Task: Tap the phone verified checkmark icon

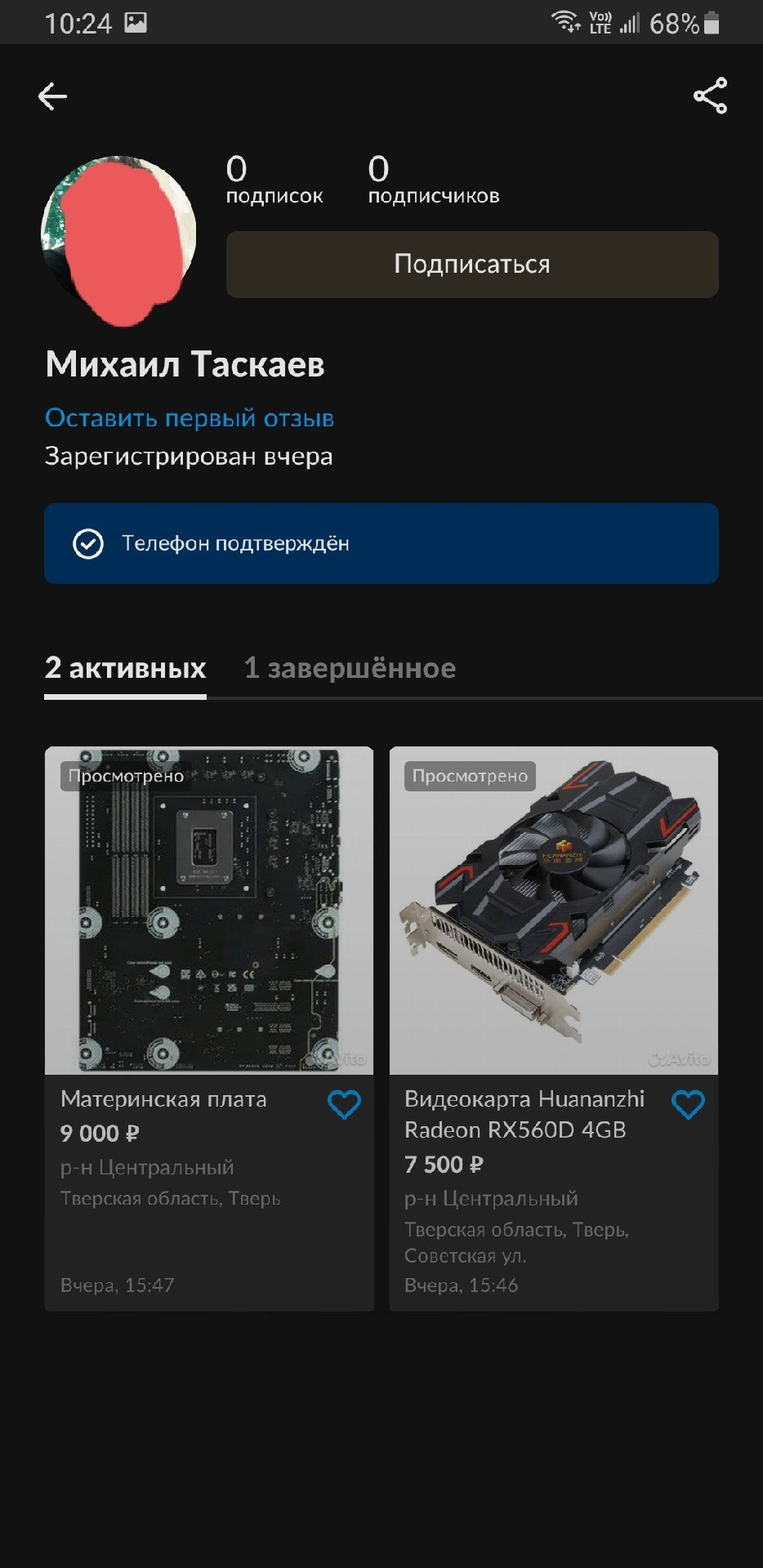Action: 88,543
